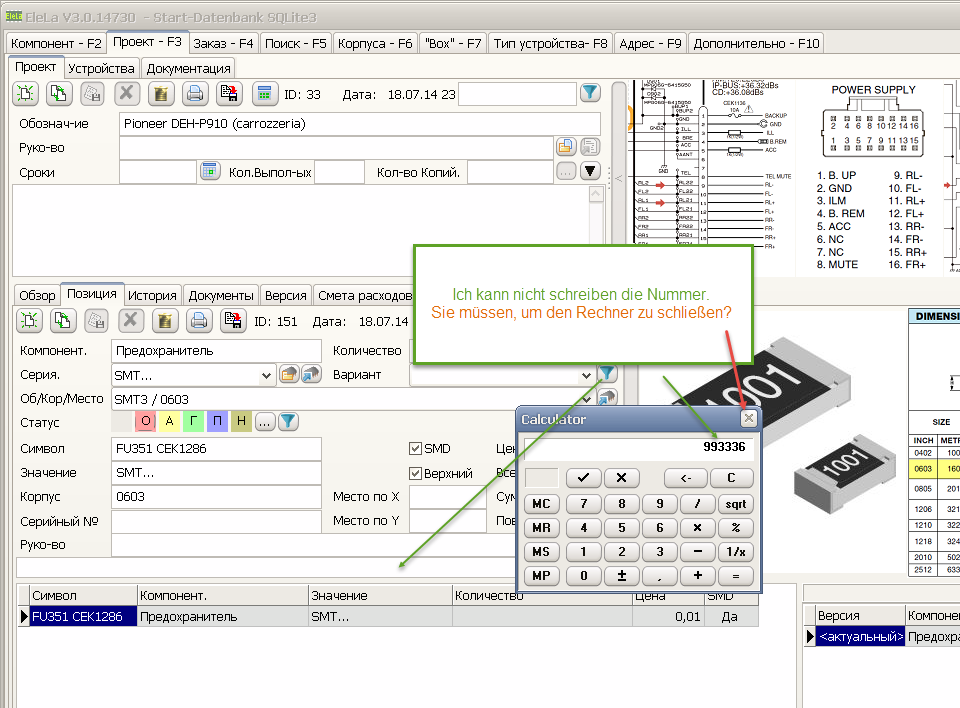Switch to the Документация tab
The image size is (960, 708).
(189, 69)
